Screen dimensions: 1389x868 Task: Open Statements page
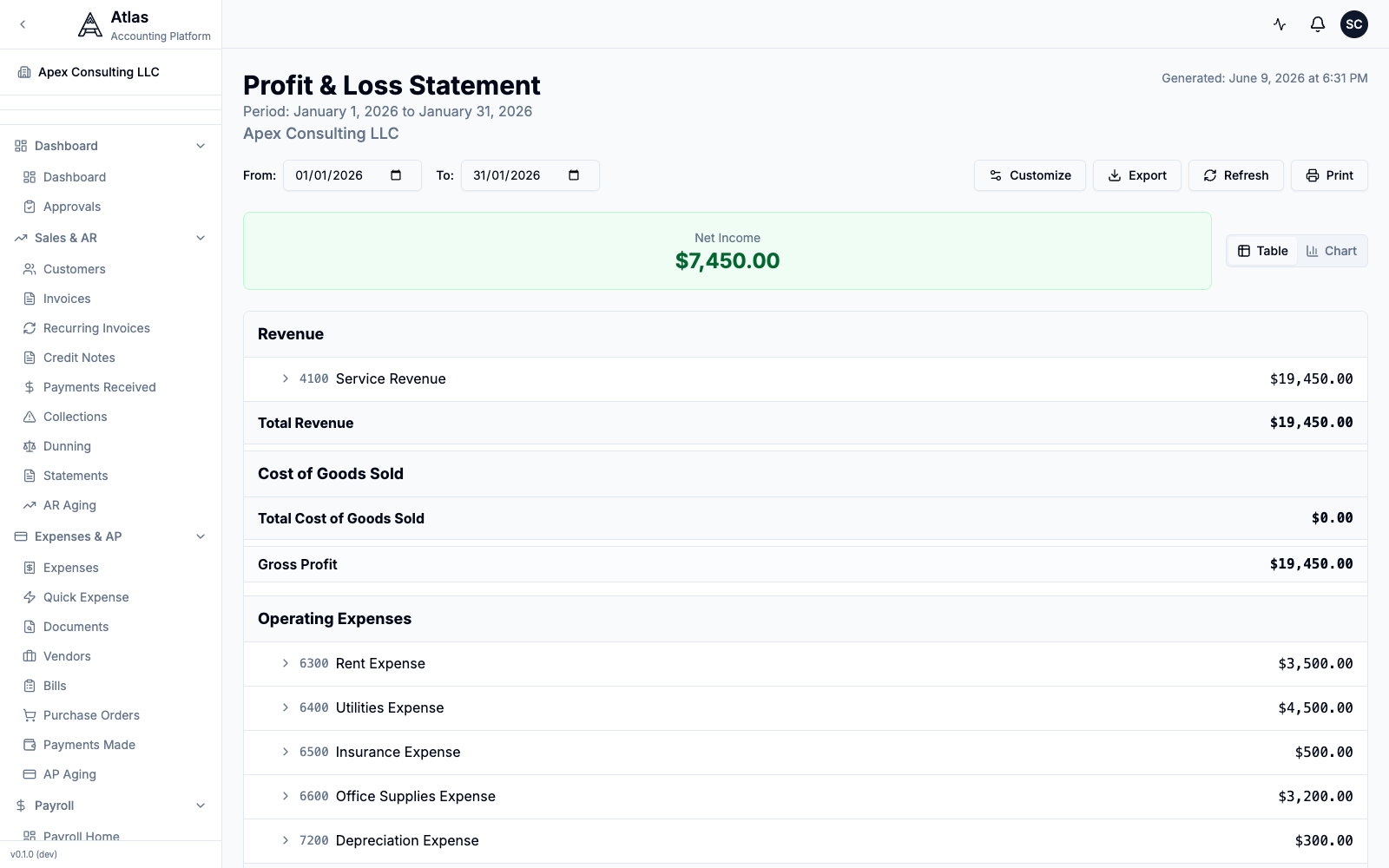point(76,476)
